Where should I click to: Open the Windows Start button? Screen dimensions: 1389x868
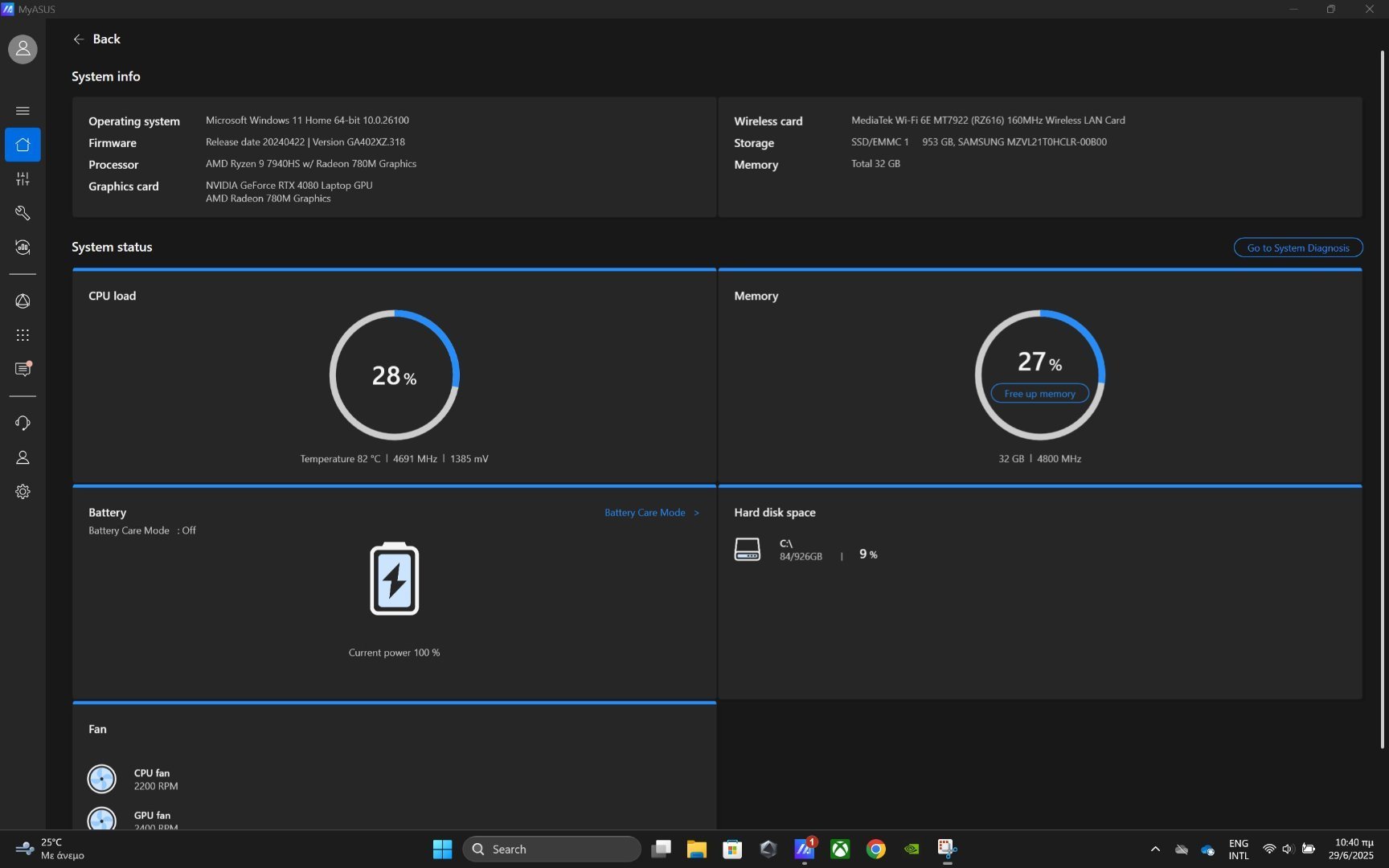click(442, 849)
